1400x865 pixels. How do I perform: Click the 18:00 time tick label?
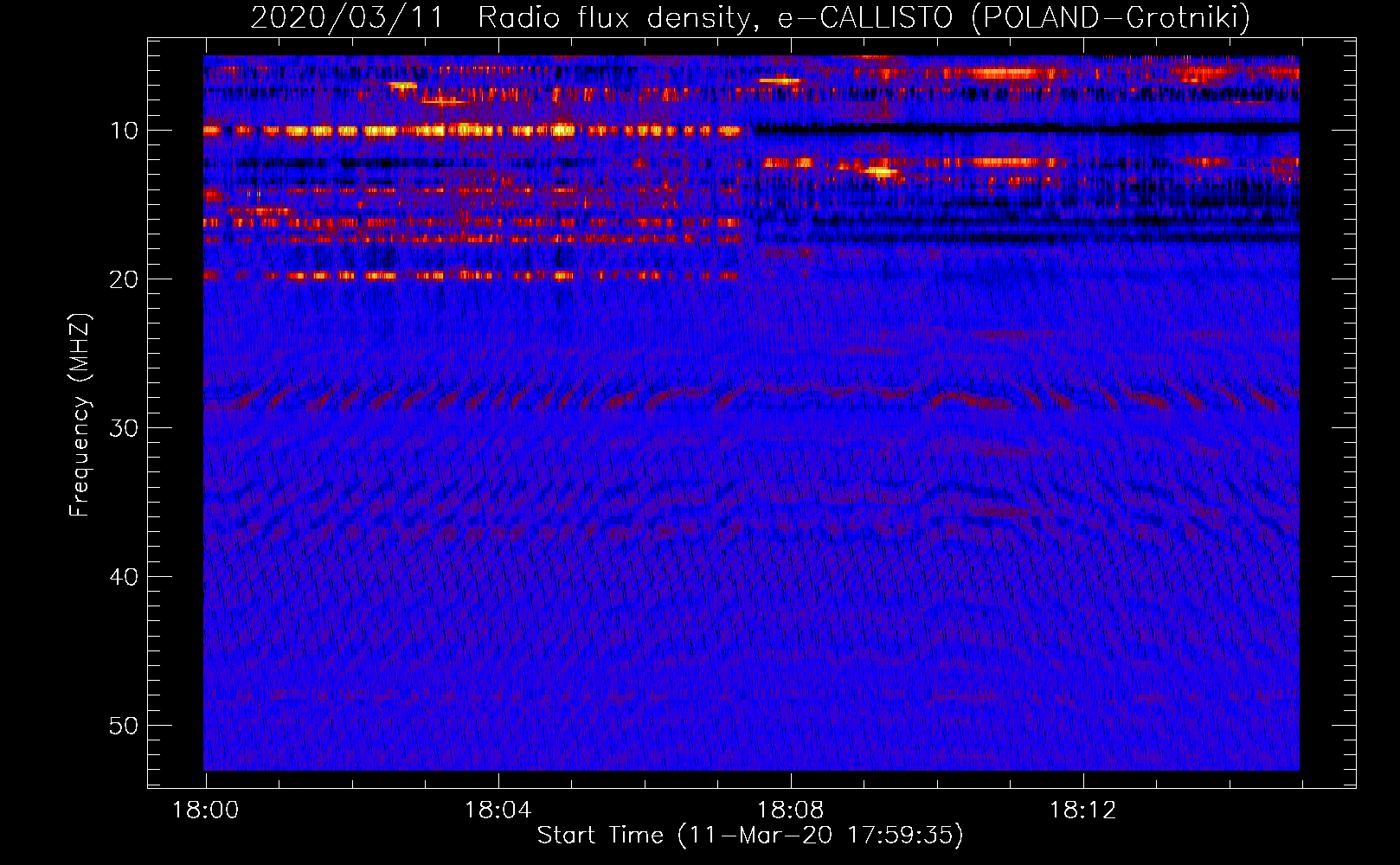[x=205, y=811]
